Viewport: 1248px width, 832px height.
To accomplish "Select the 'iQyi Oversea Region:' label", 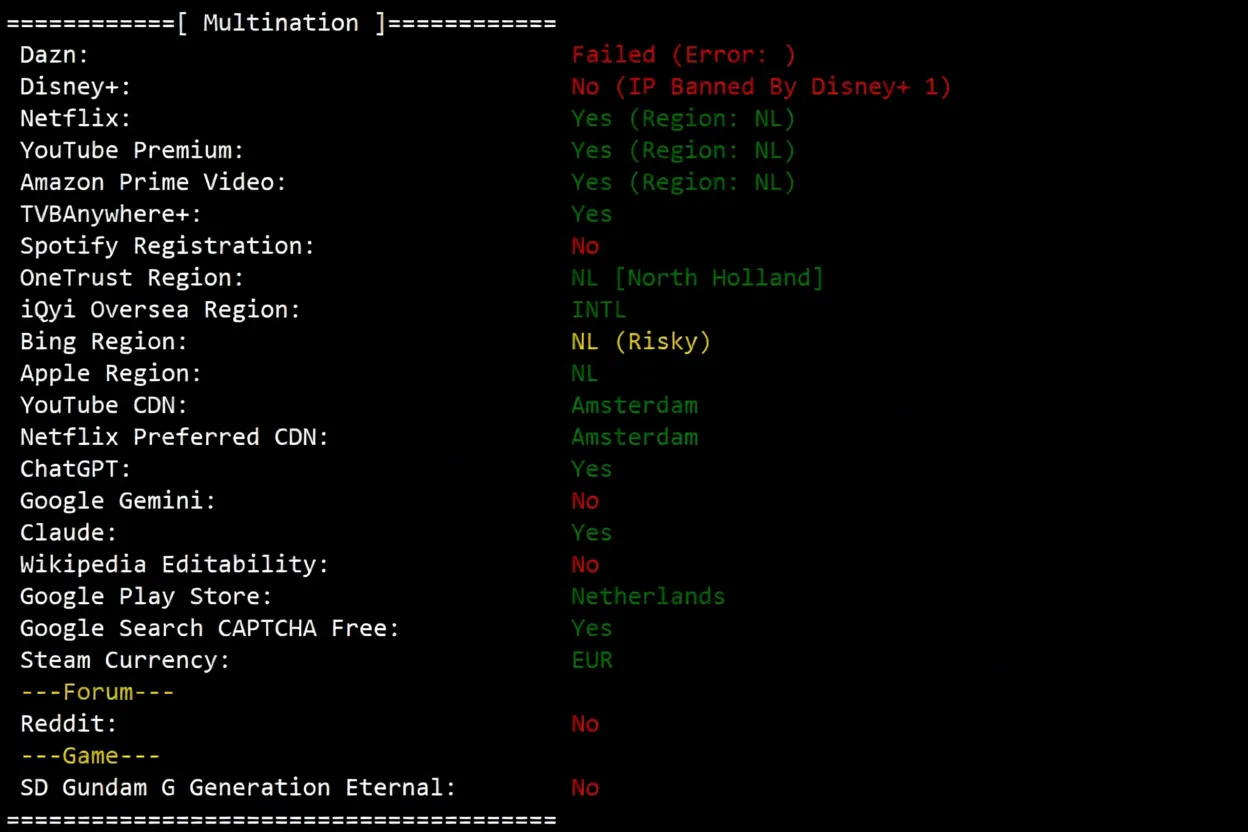I will click(x=160, y=311).
